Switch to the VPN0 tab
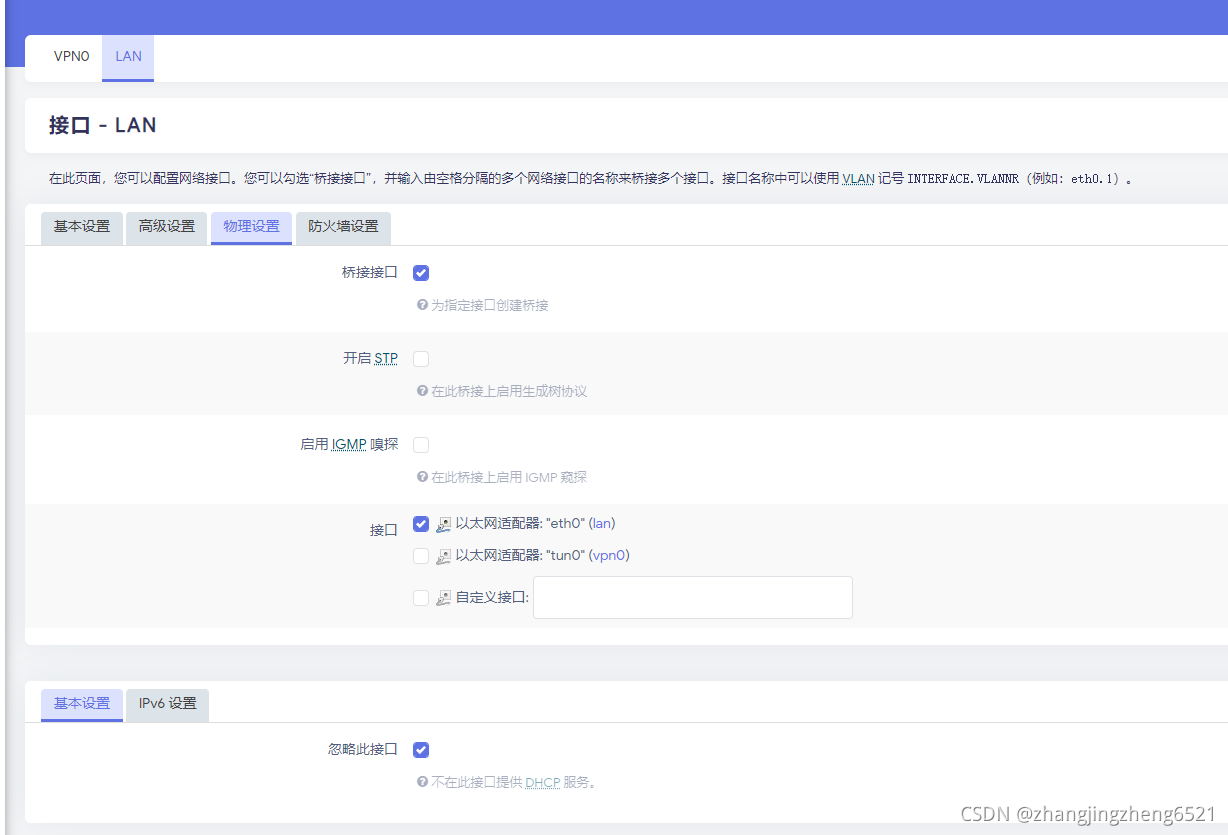 [69, 57]
